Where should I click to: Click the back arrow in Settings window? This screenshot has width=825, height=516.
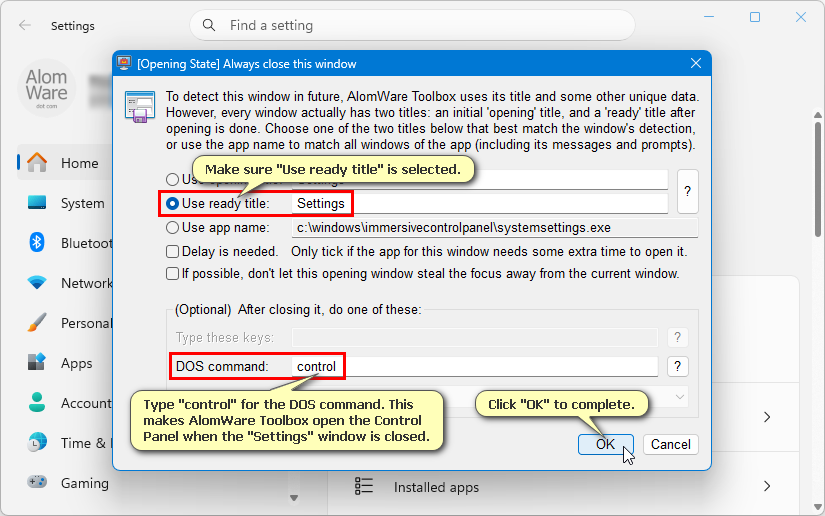[25, 25]
